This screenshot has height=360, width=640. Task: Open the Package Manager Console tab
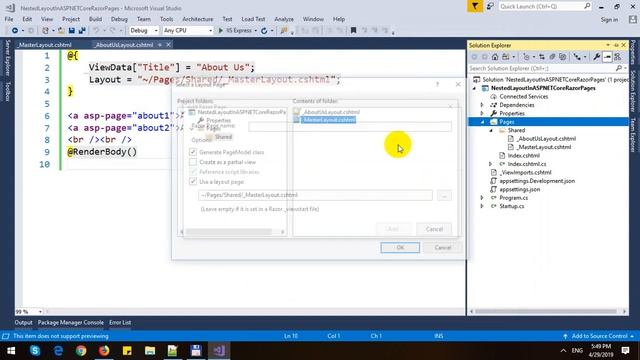pyautogui.click(x=71, y=322)
